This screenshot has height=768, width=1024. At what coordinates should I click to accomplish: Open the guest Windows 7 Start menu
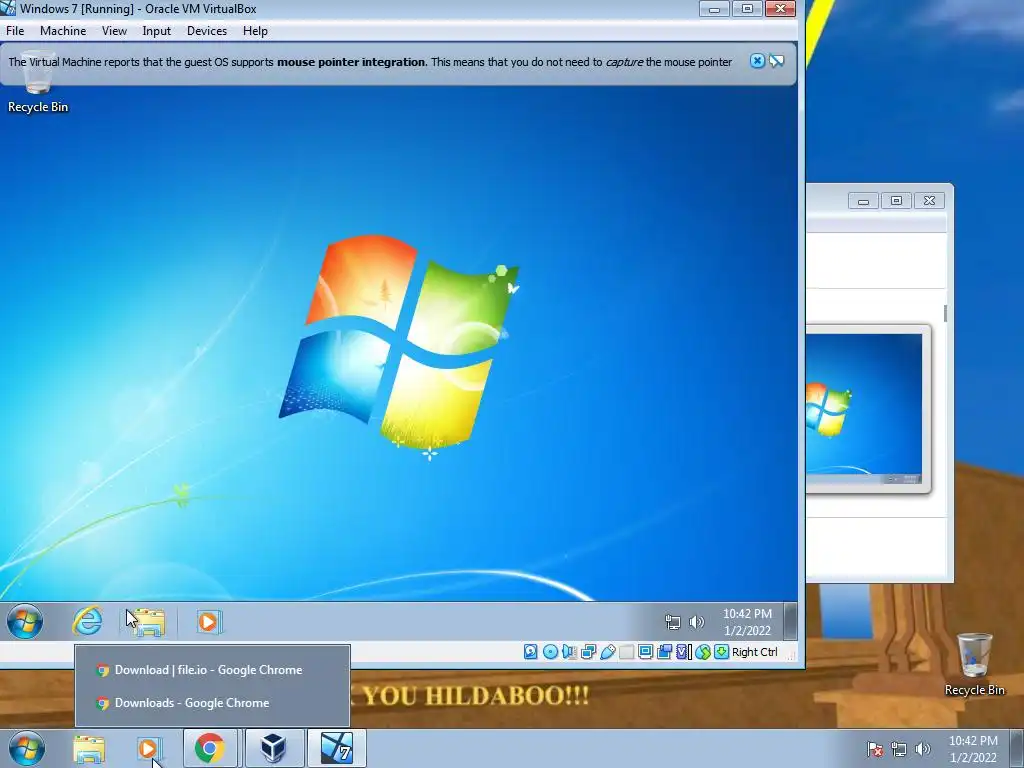[x=25, y=621]
